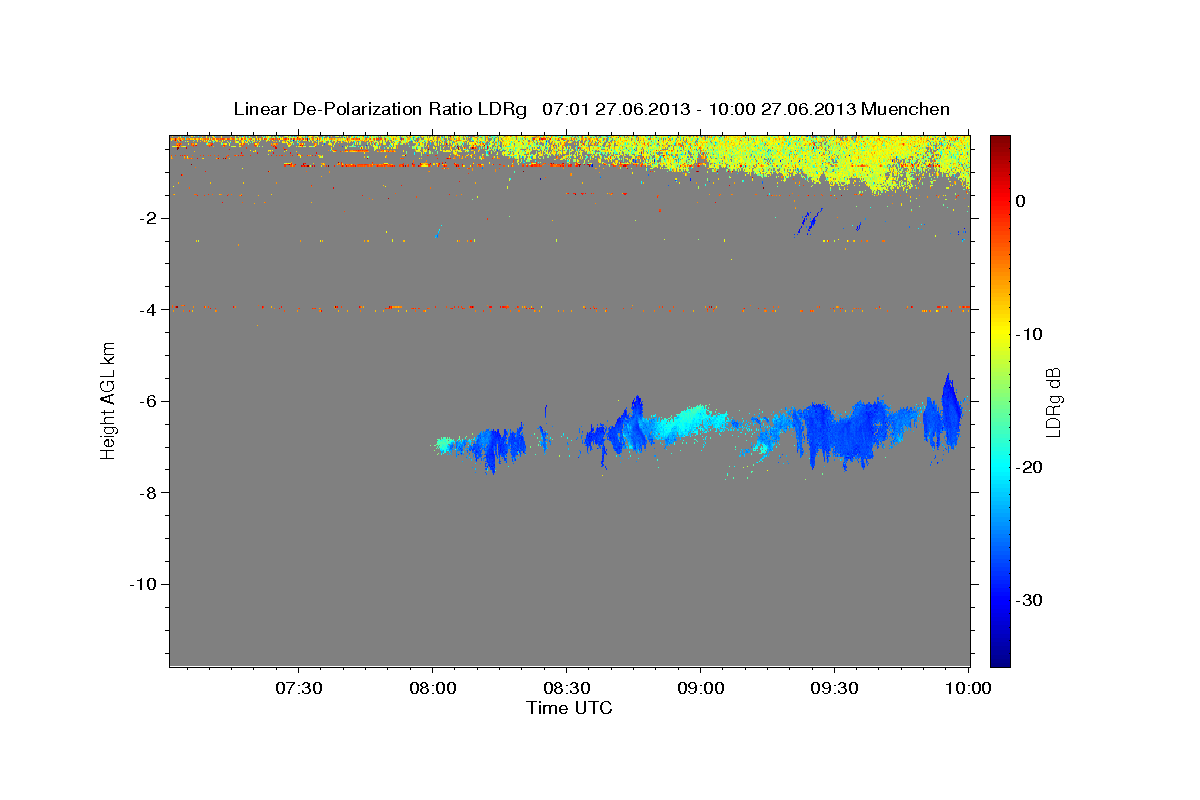Viewport: 1200px width, 800px height.
Task: Click the -2 height tick label
Action: pos(147,218)
